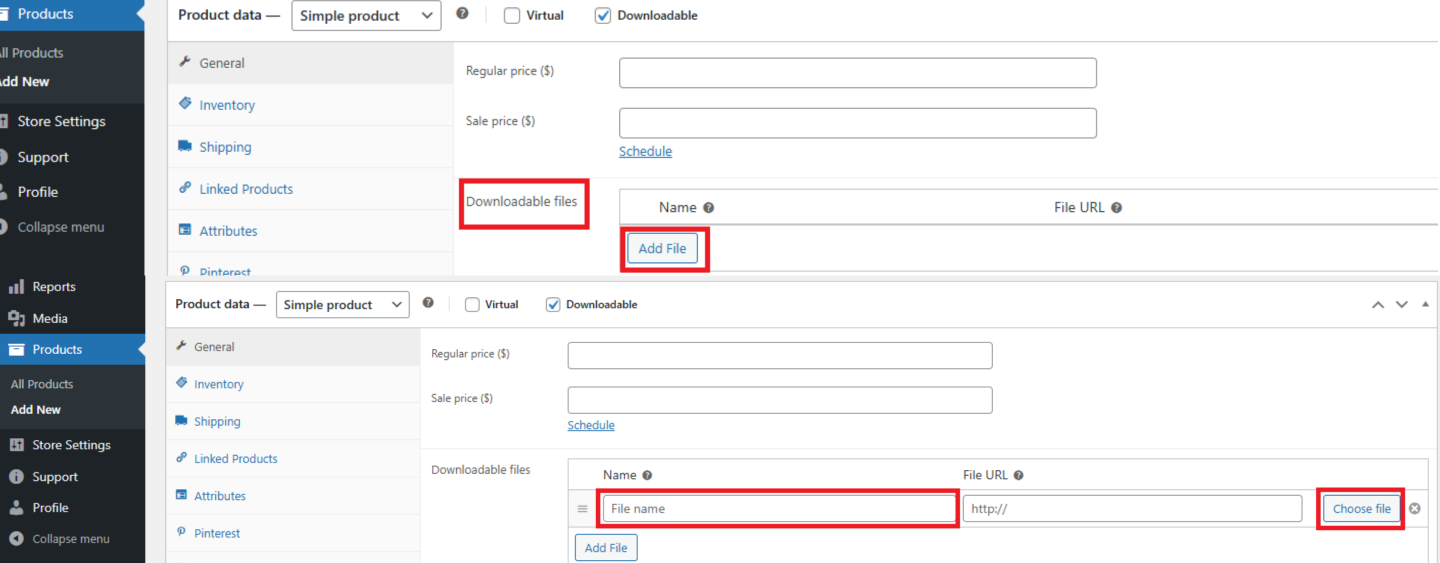
Task: Click the lower Collapse menu icon
Action: tap(15, 538)
